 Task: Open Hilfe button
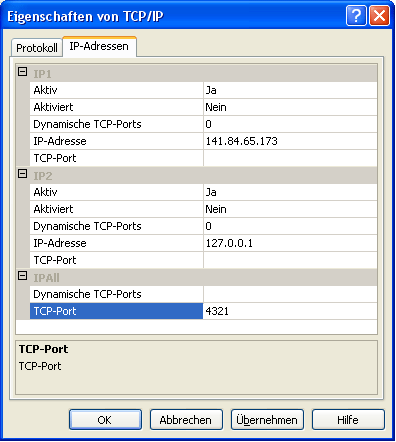tap(348, 420)
